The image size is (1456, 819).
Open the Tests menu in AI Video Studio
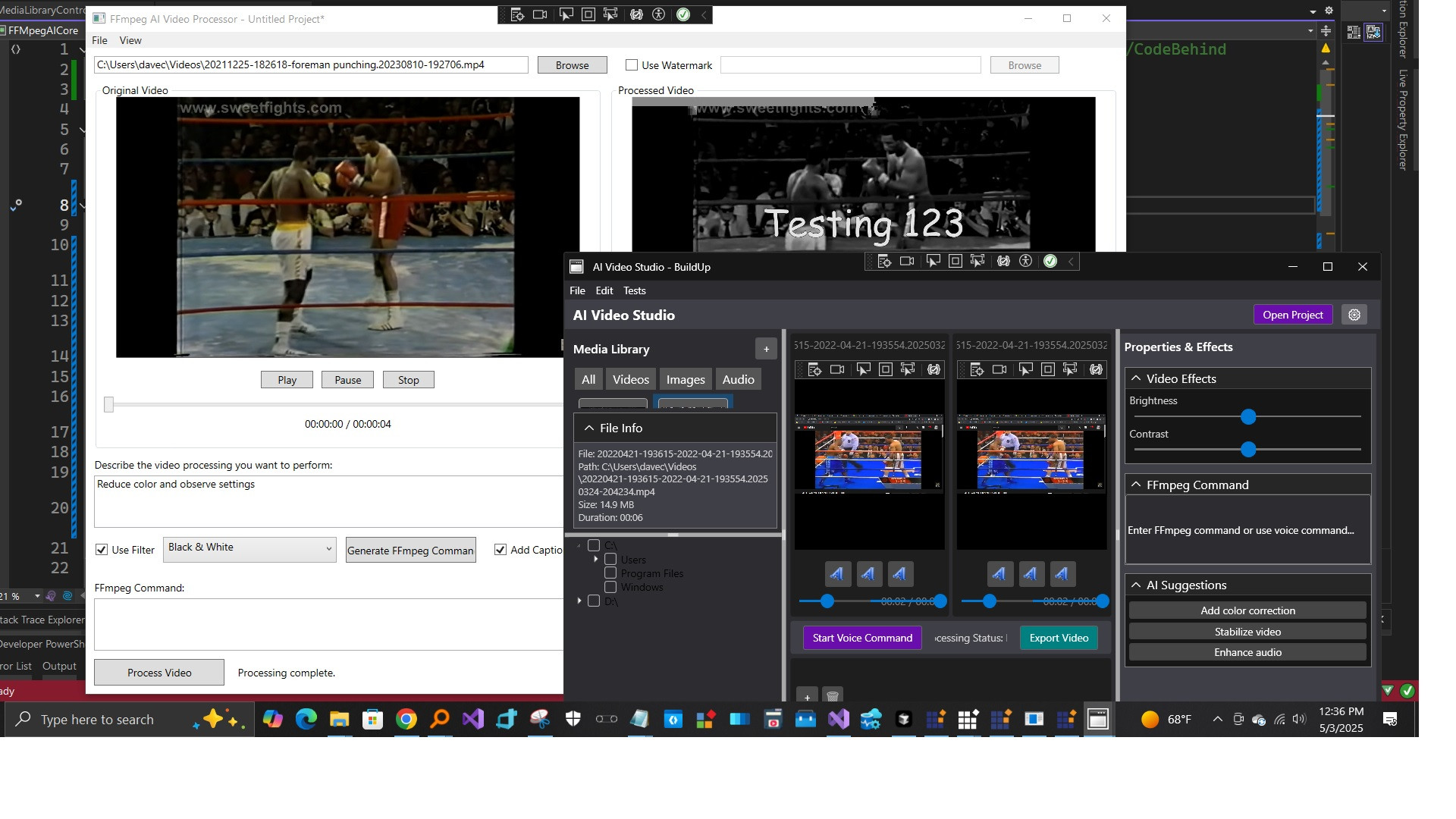(634, 290)
